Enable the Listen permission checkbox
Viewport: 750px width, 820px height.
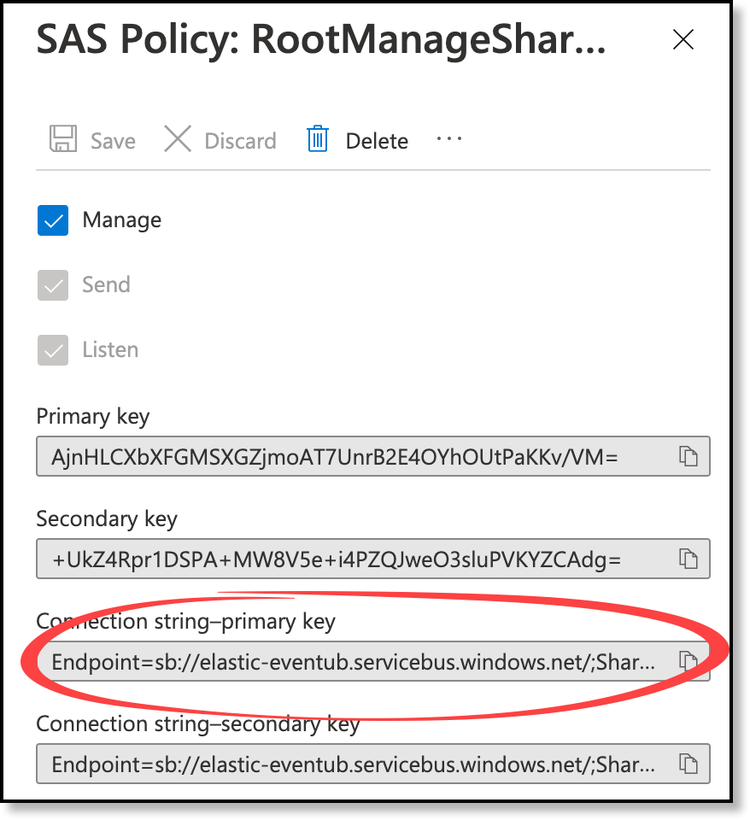coord(53,349)
